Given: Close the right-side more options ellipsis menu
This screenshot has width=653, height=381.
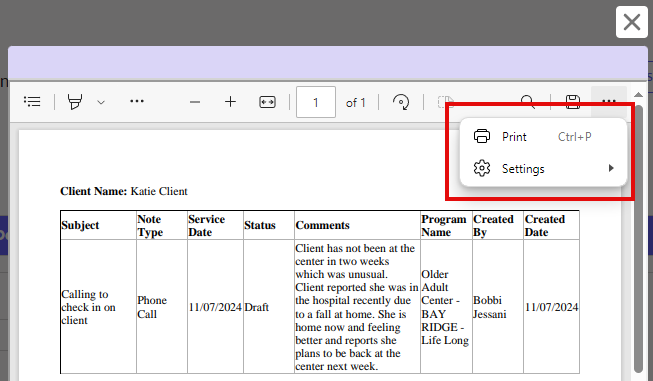Looking at the screenshot, I should coord(609,101).
